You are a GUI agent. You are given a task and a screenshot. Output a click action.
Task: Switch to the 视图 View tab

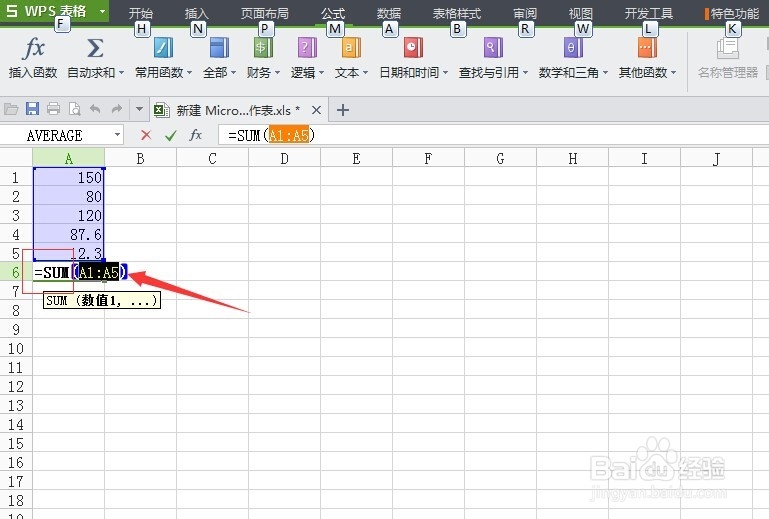point(581,13)
